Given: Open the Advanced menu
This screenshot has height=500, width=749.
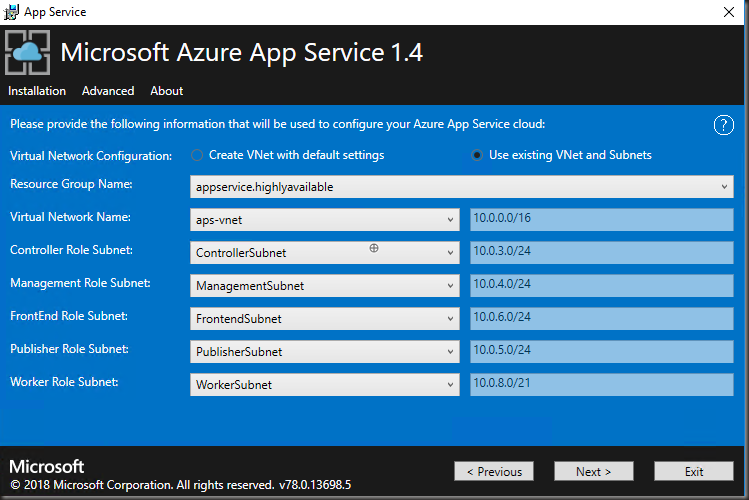Looking at the screenshot, I should click(x=108, y=91).
